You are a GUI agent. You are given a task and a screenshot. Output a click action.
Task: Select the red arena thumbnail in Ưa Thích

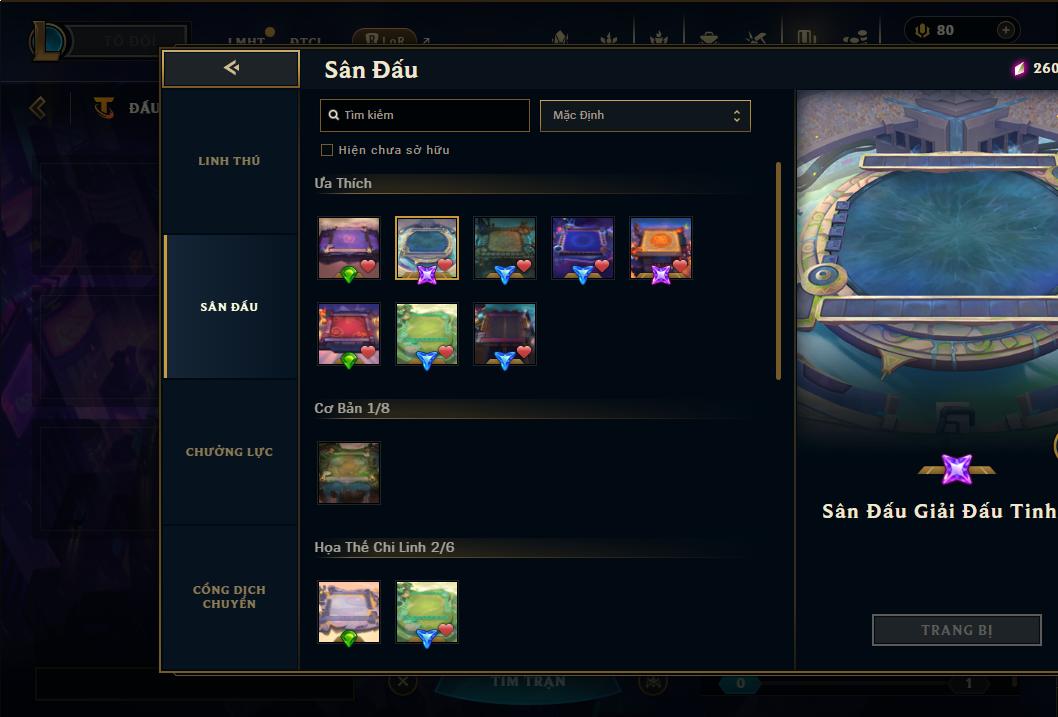click(349, 334)
